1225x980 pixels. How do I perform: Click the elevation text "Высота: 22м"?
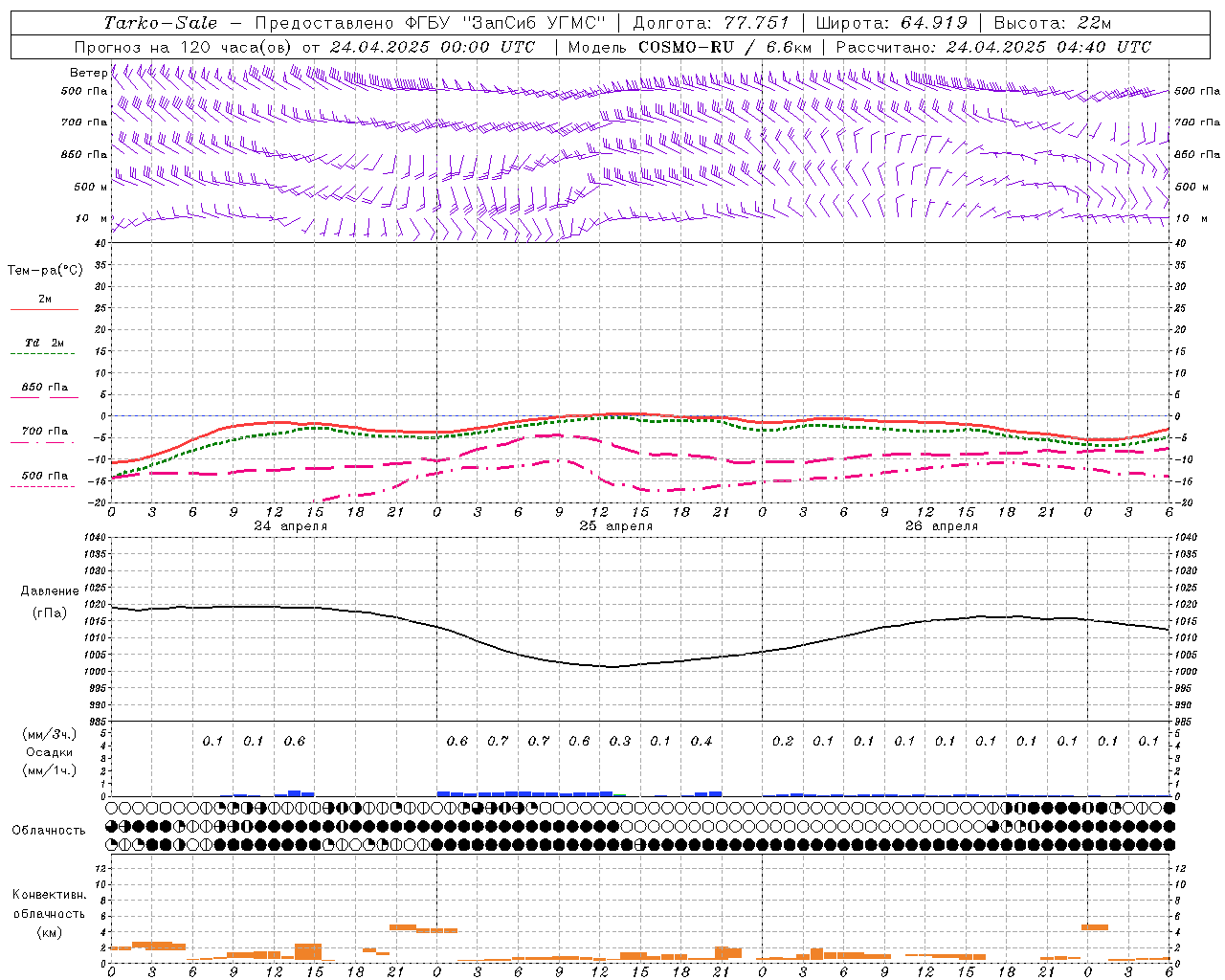pyautogui.click(x=1053, y=23)
